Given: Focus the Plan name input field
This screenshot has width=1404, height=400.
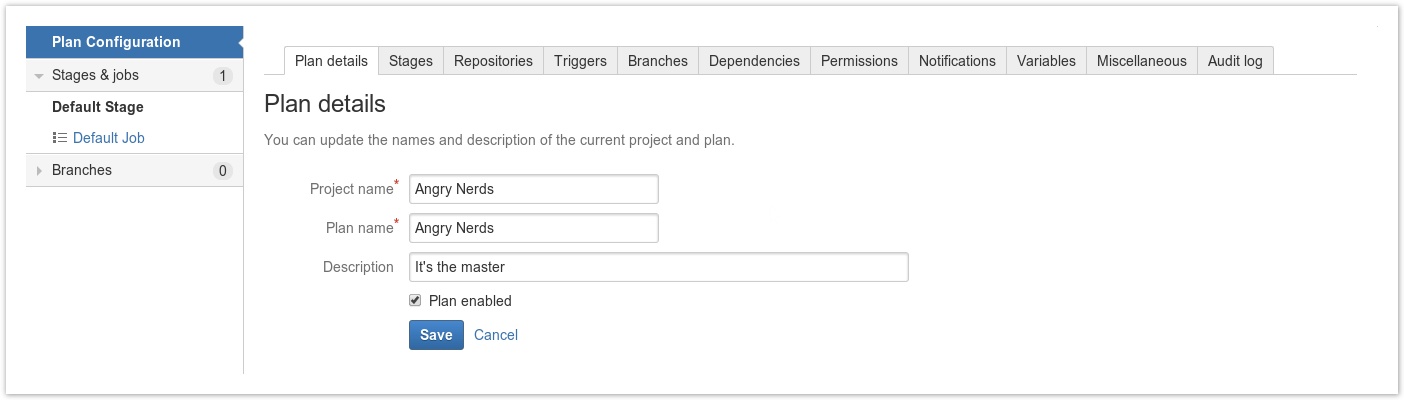Looking at the screenshot, I should pos(534,228).
